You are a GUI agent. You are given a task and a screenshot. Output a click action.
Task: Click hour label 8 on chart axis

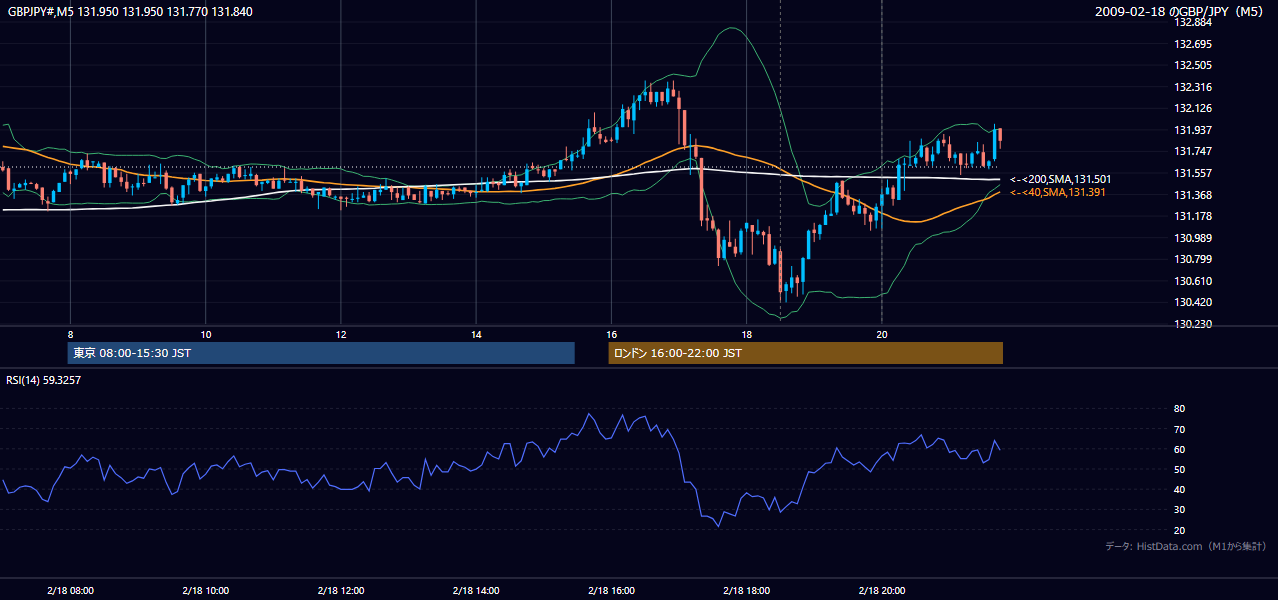click(x=70, y=334)
